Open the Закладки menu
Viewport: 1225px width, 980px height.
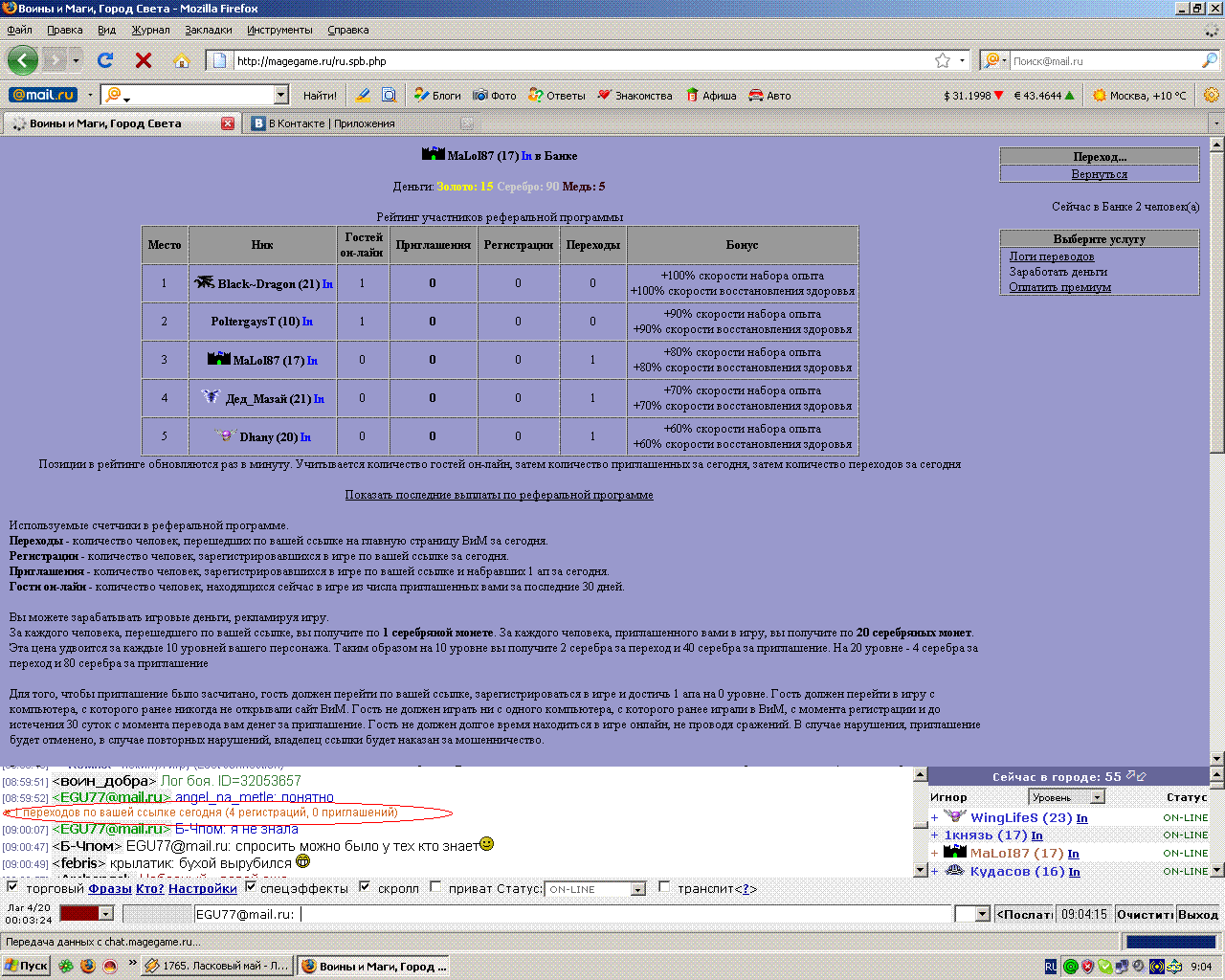click(208, 30)
